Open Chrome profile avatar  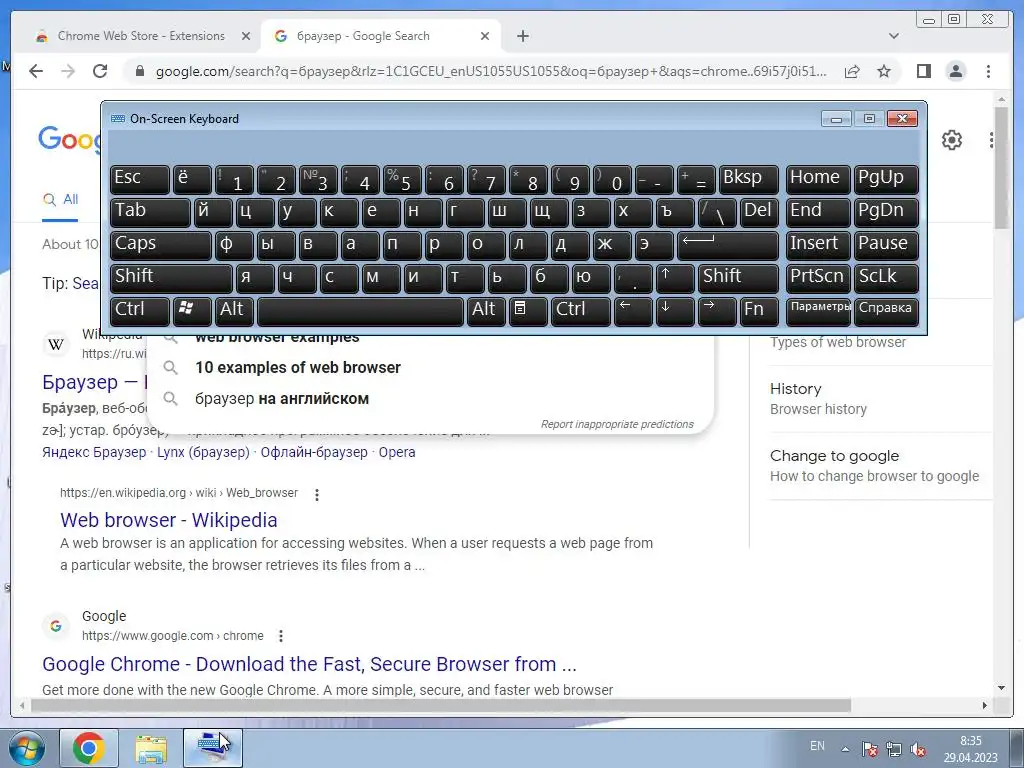click(955, 71)
